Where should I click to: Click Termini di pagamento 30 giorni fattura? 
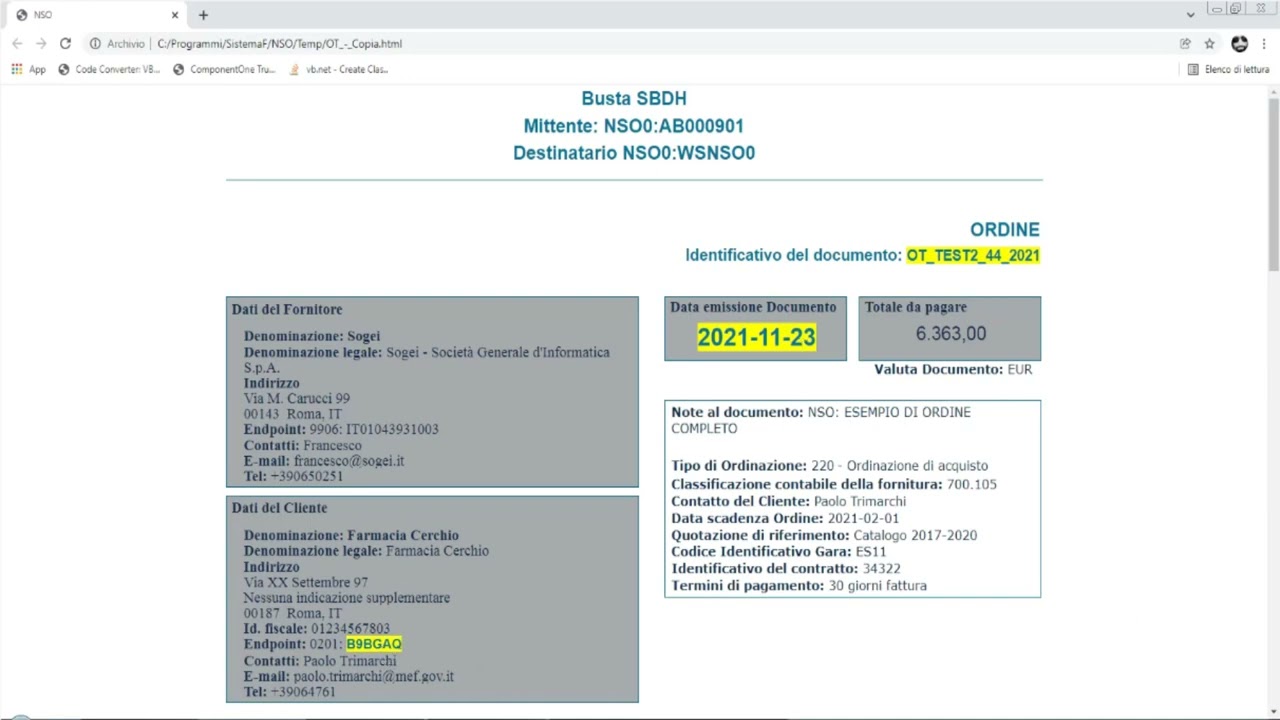(x=799, y=586)
